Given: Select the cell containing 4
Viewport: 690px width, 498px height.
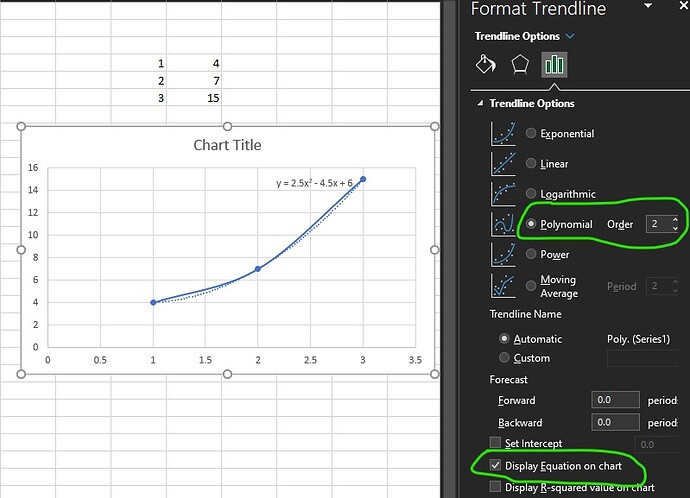Looking at the screenshot, I should coord(194,64).
